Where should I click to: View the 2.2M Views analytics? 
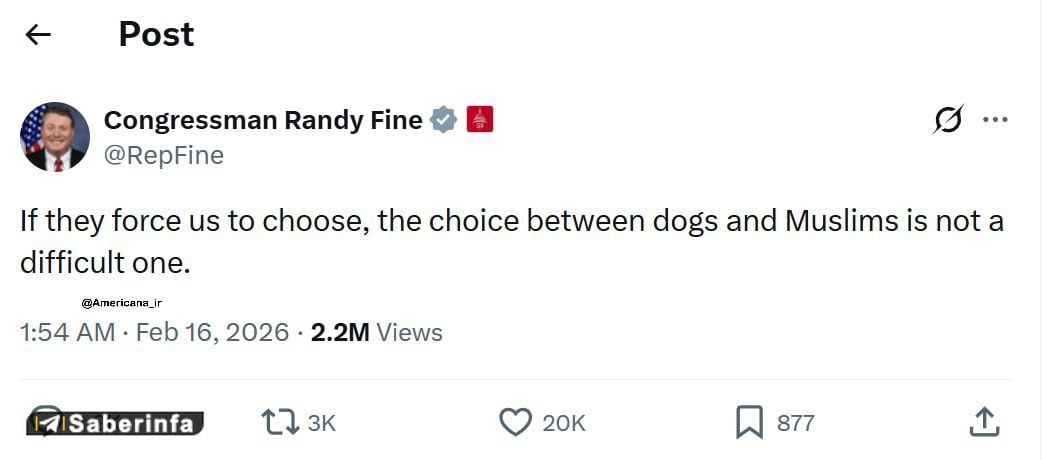tap(377, 332)
